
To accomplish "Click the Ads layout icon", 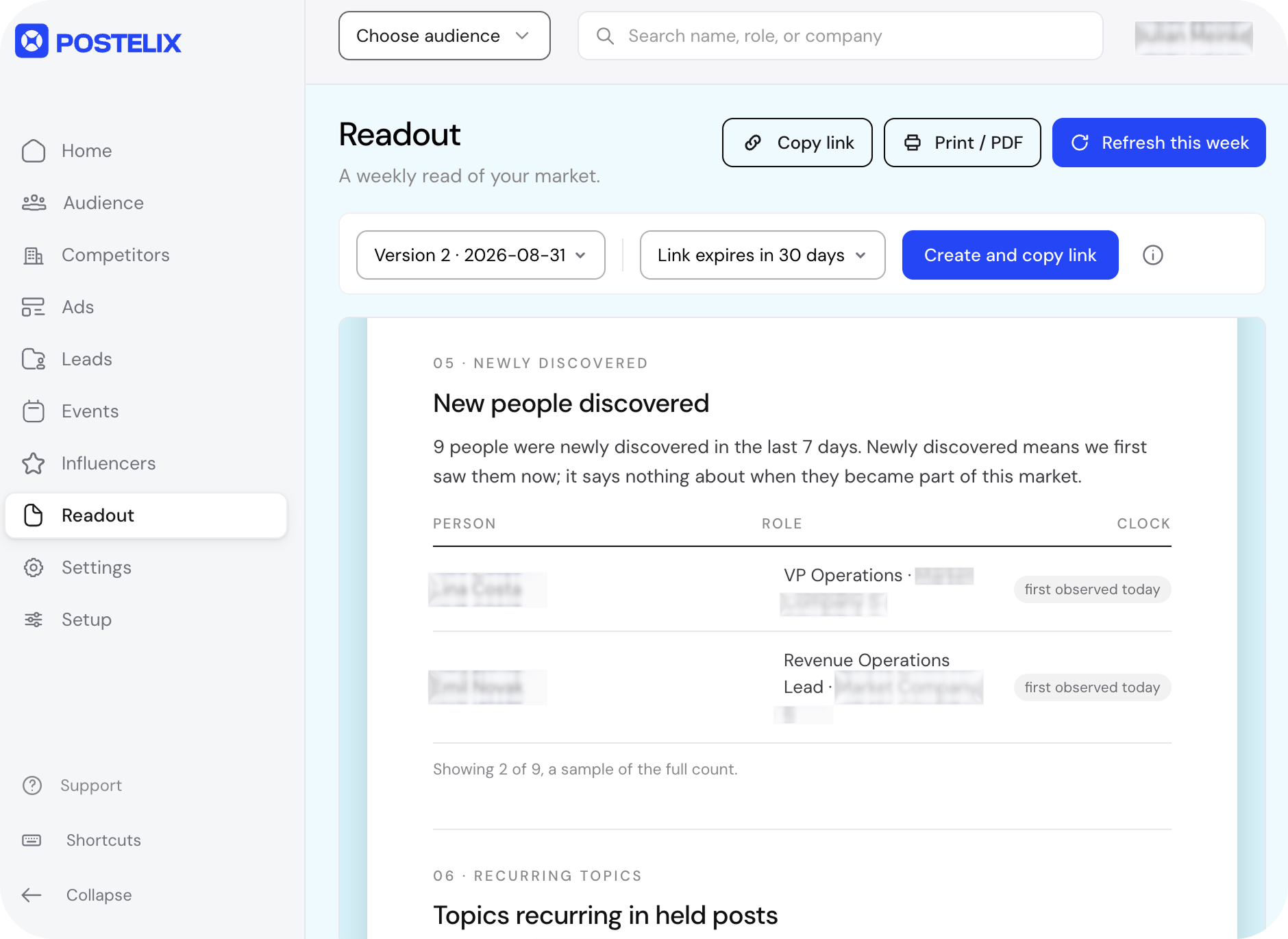I will (33, 307).
